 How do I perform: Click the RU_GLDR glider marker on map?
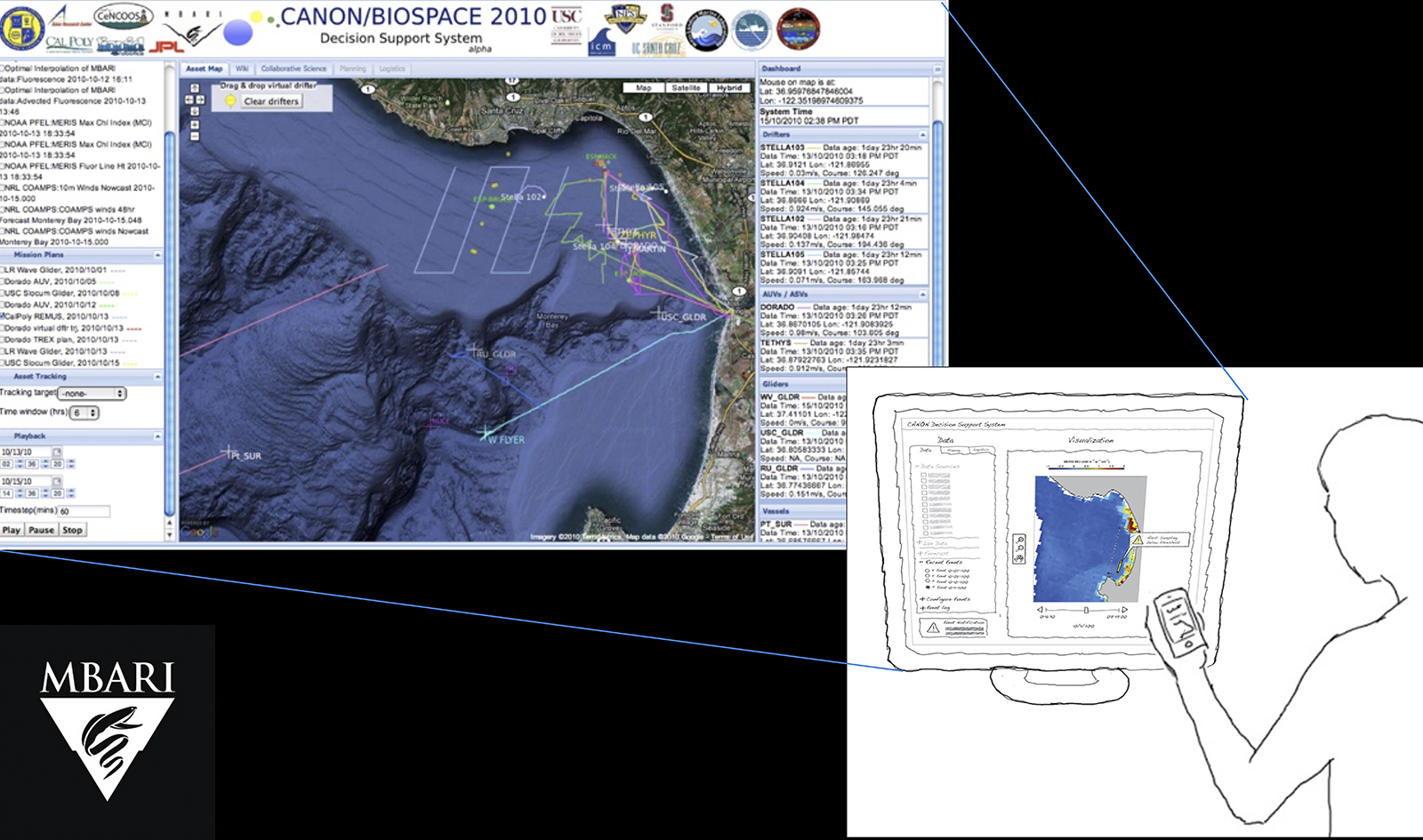pos(474,349)
